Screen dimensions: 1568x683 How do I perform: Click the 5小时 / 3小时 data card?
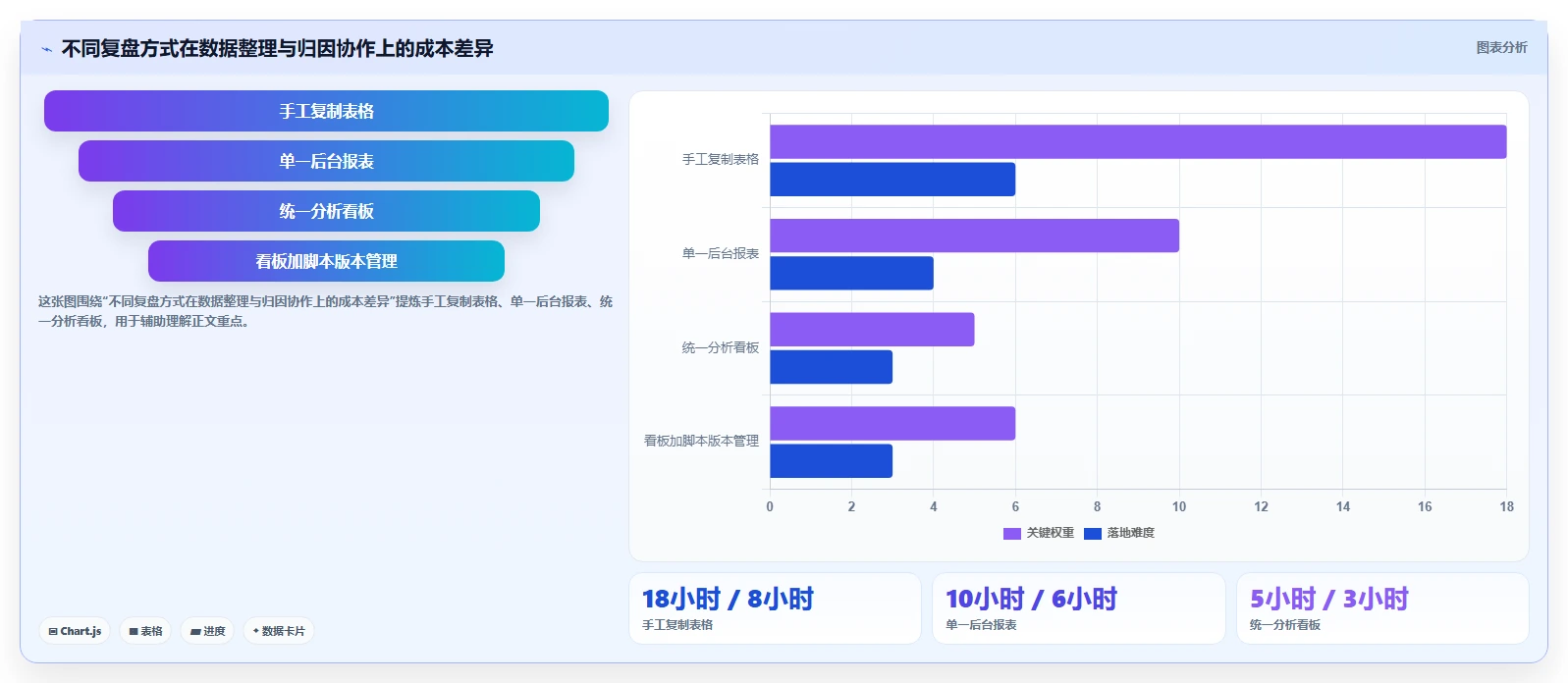click(x=1382, y=608)
